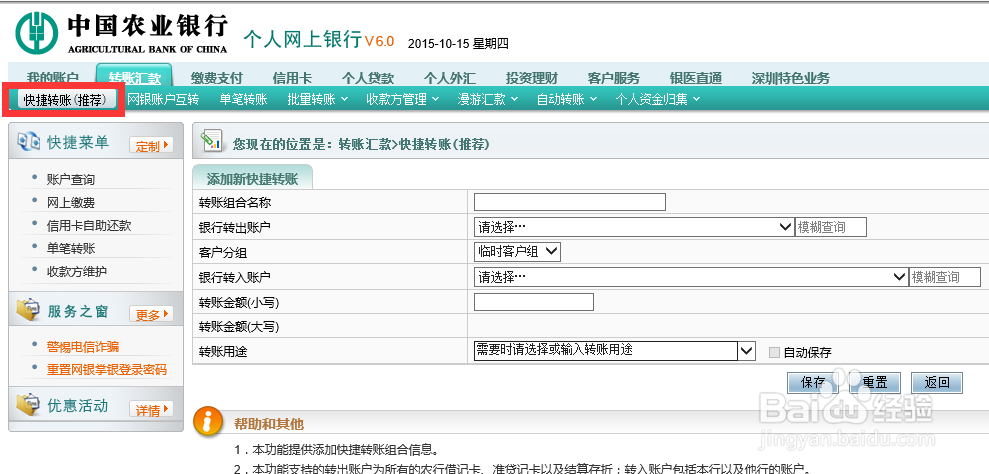Click the 返回 button
989x474 pixels.
pyautogui.click(x=937, y=382)
